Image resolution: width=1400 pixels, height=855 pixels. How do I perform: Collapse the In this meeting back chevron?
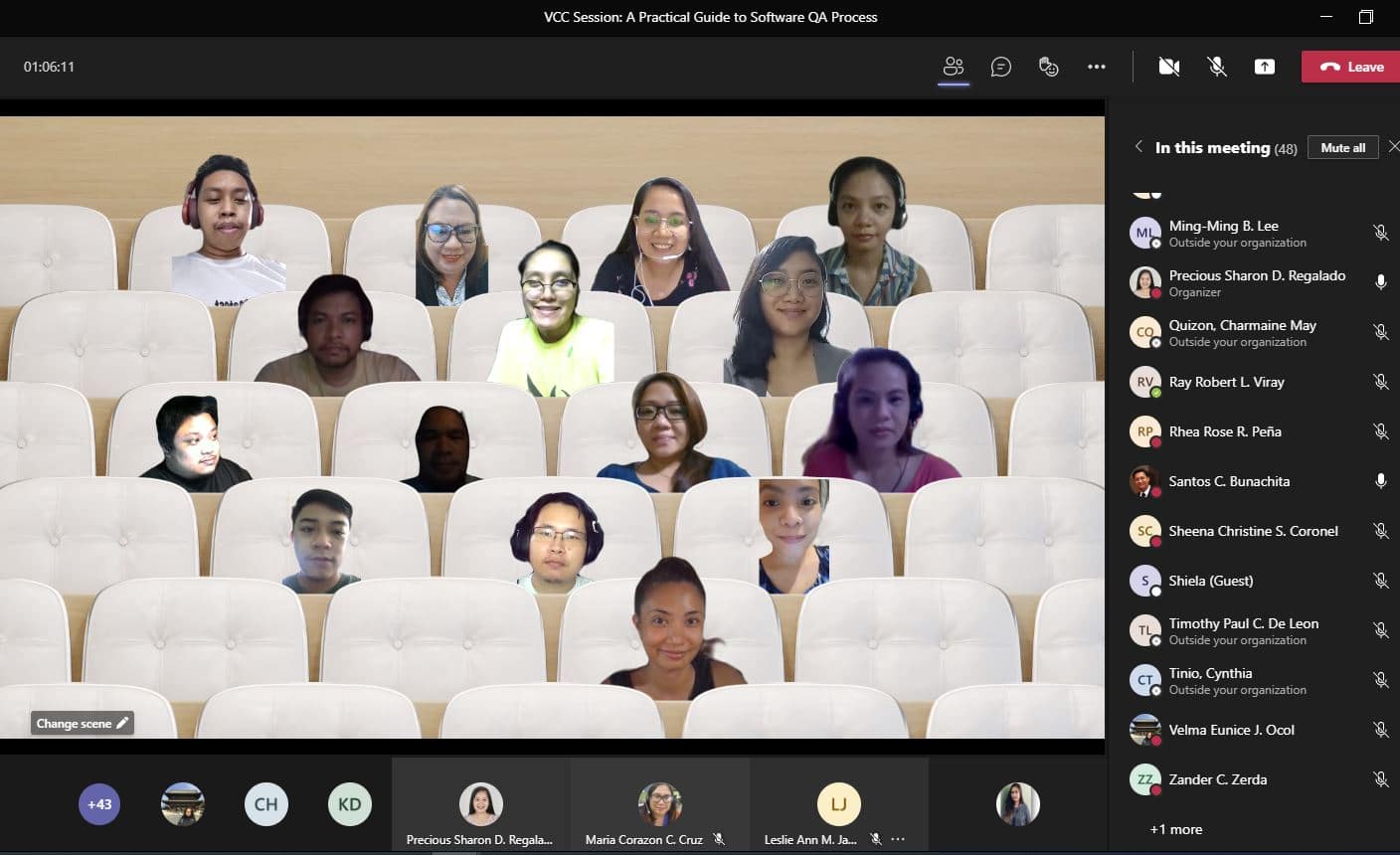1138,146
